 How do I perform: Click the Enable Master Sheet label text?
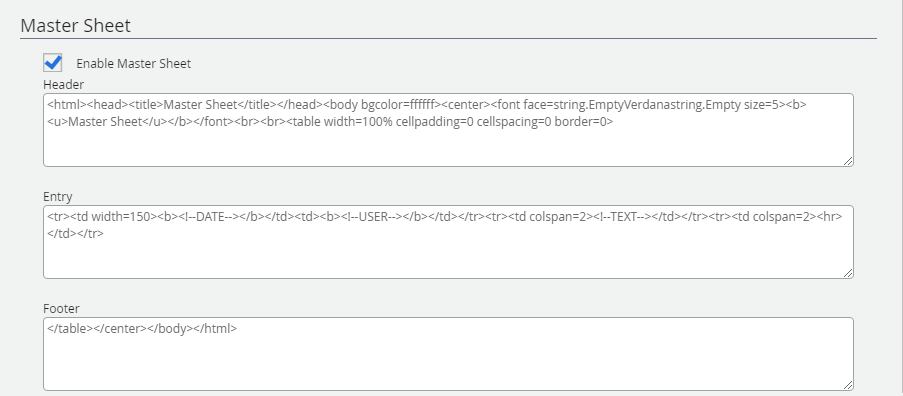coord(134,63)
